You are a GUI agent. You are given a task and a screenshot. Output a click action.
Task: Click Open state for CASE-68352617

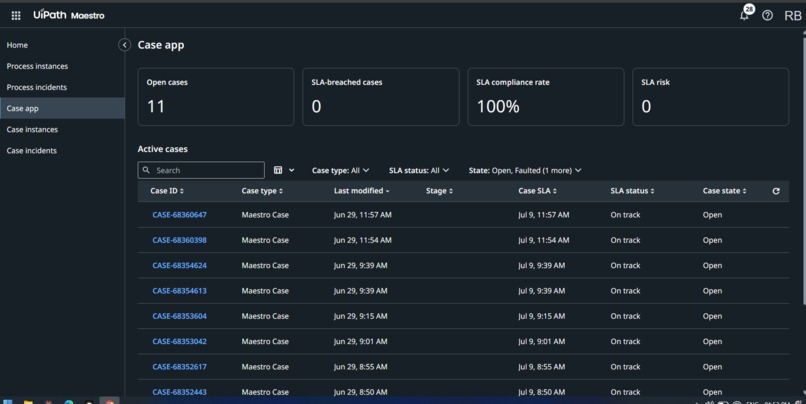coord(712,366)
